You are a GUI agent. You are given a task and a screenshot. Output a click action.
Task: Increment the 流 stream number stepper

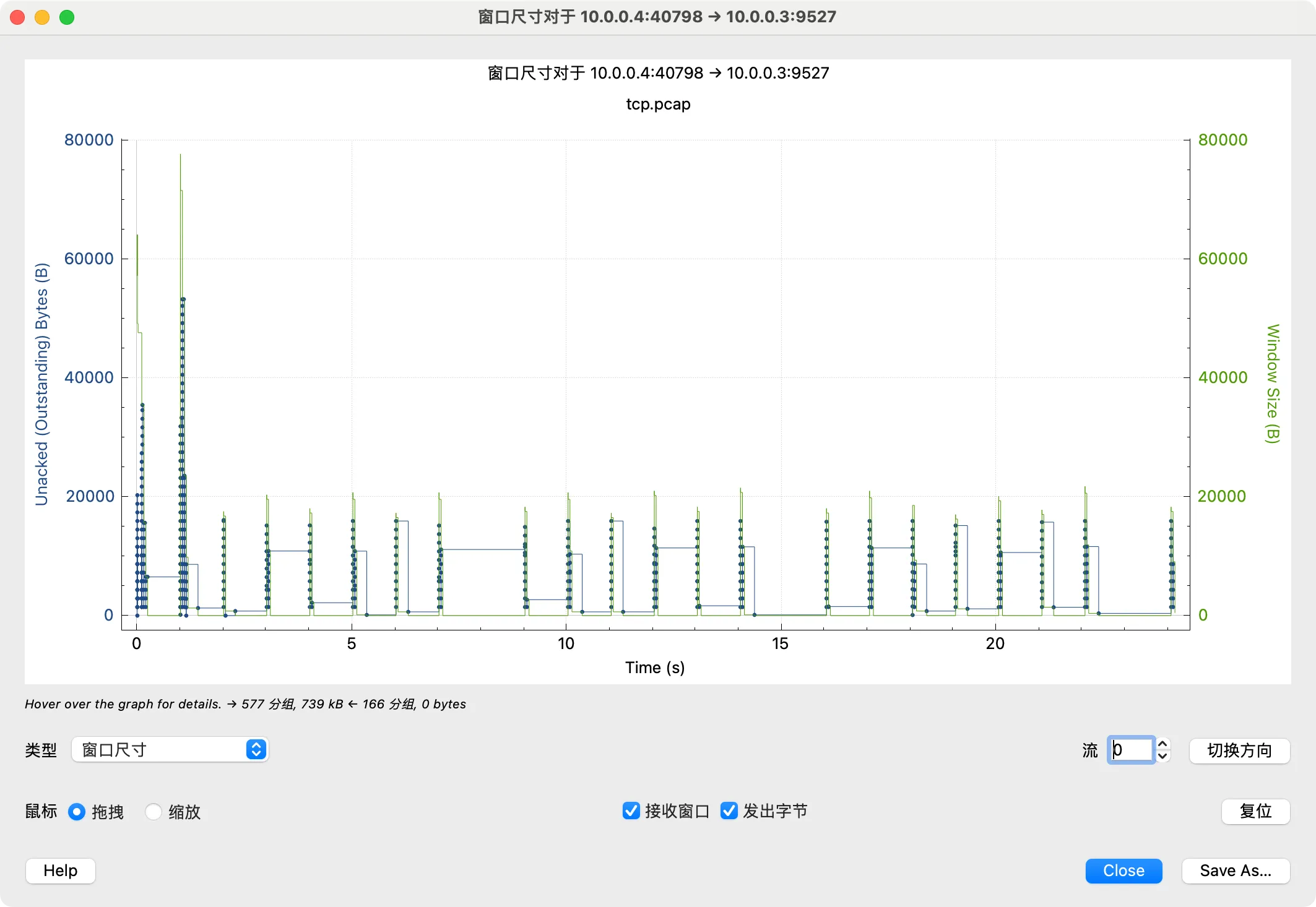tap(1163, 744)
